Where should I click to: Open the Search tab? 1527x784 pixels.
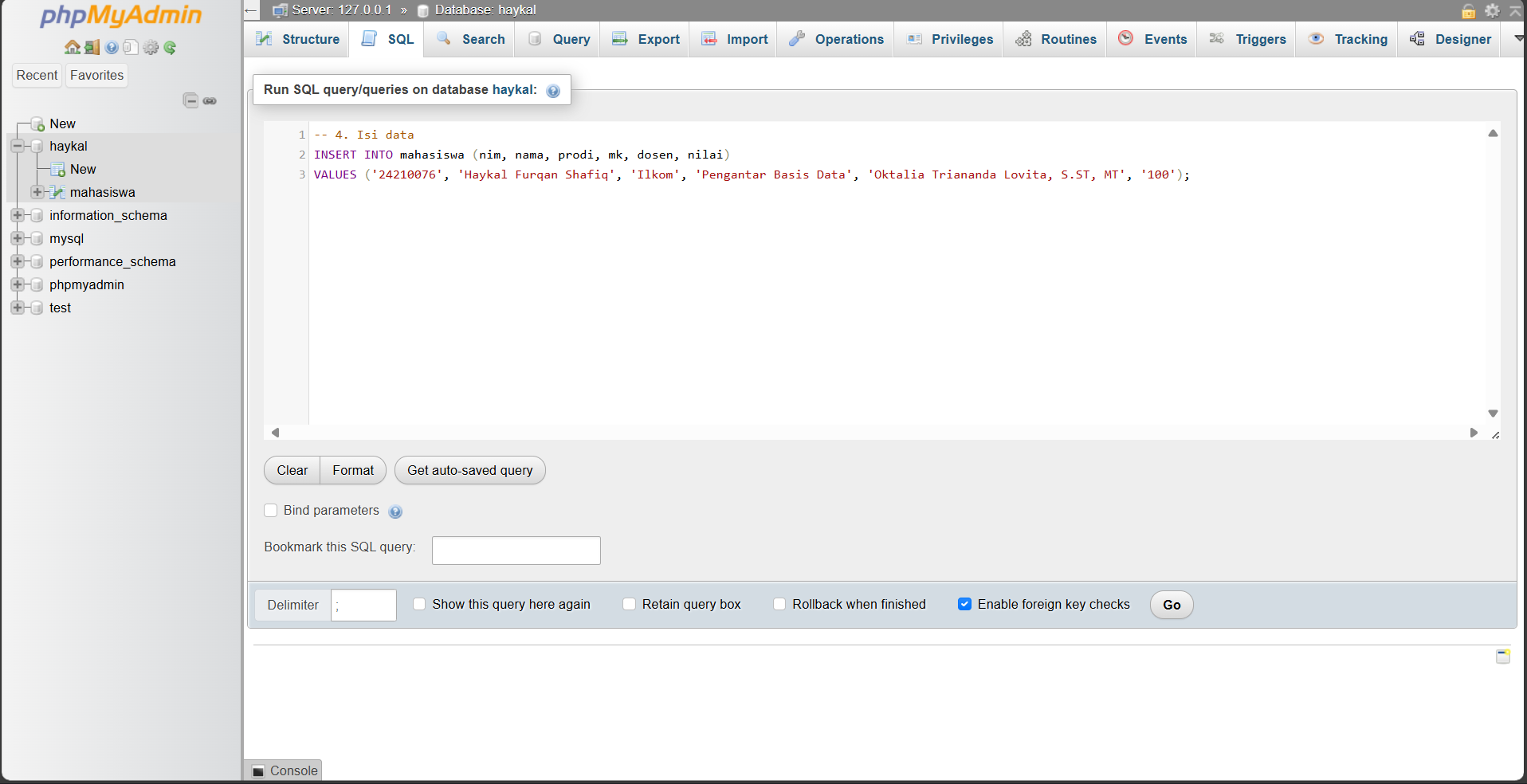tap(470, 39)
